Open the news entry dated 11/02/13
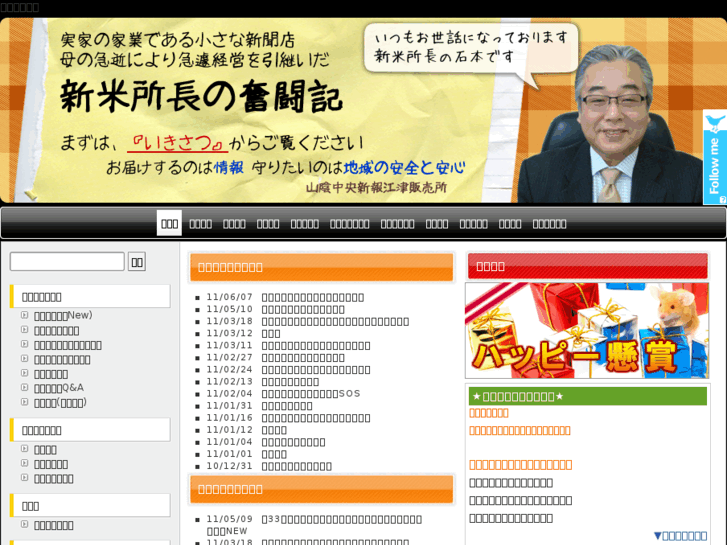 click(x=290, y=382)
